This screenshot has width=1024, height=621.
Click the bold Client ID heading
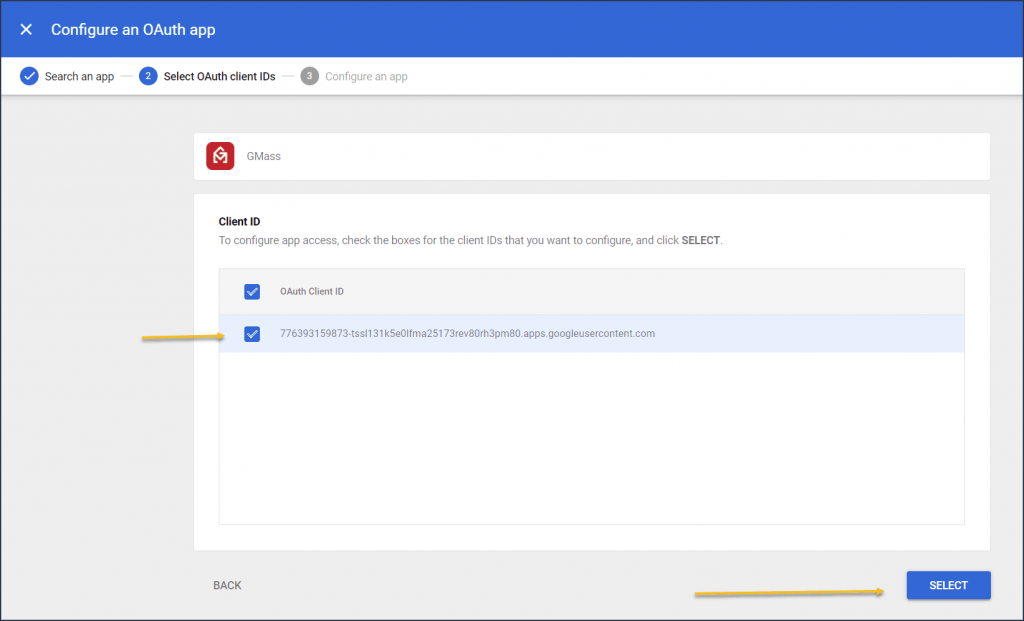click(239, 221)
